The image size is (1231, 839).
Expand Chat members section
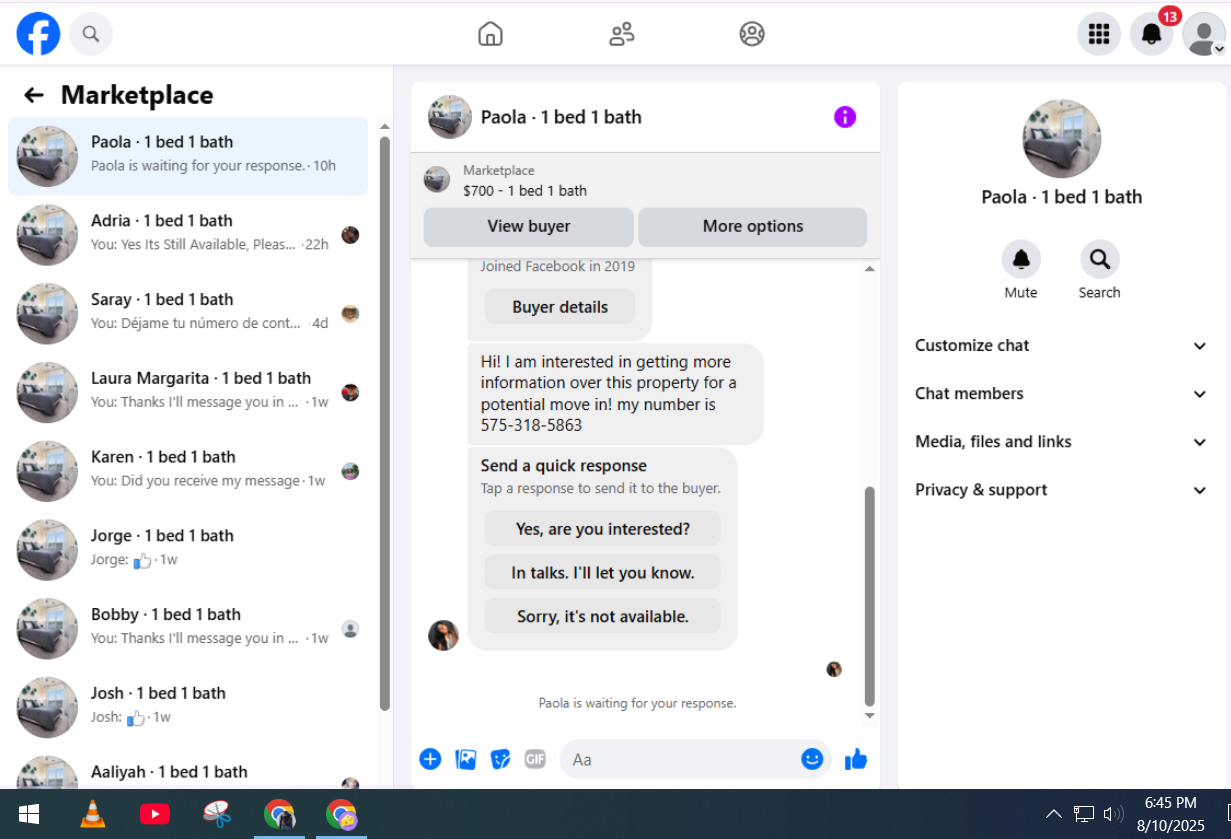(x=1061, y=393)
